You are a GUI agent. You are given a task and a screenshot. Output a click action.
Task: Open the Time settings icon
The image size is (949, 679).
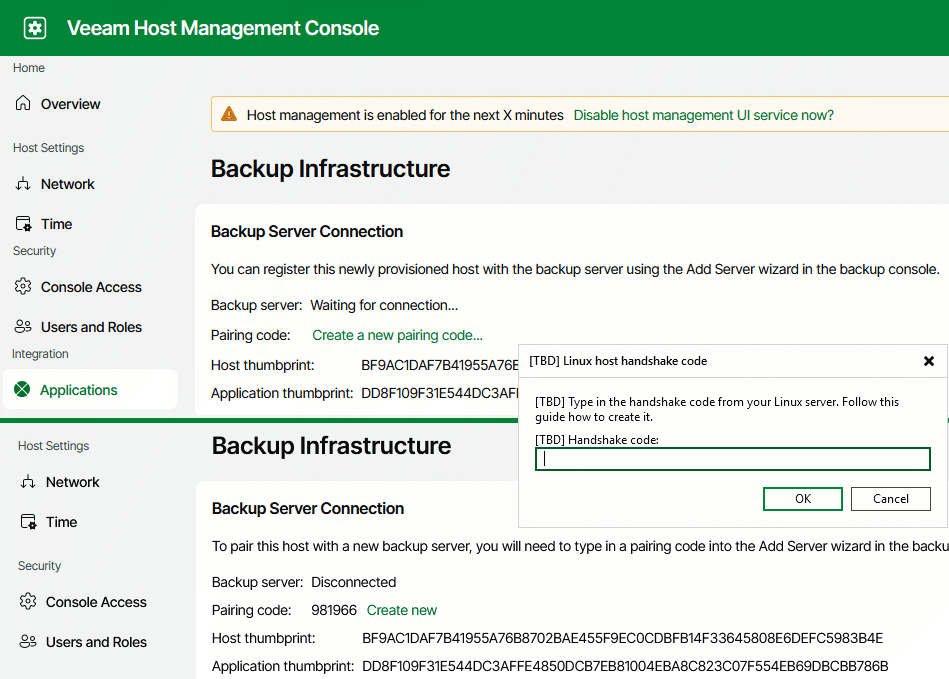point(23,223)
